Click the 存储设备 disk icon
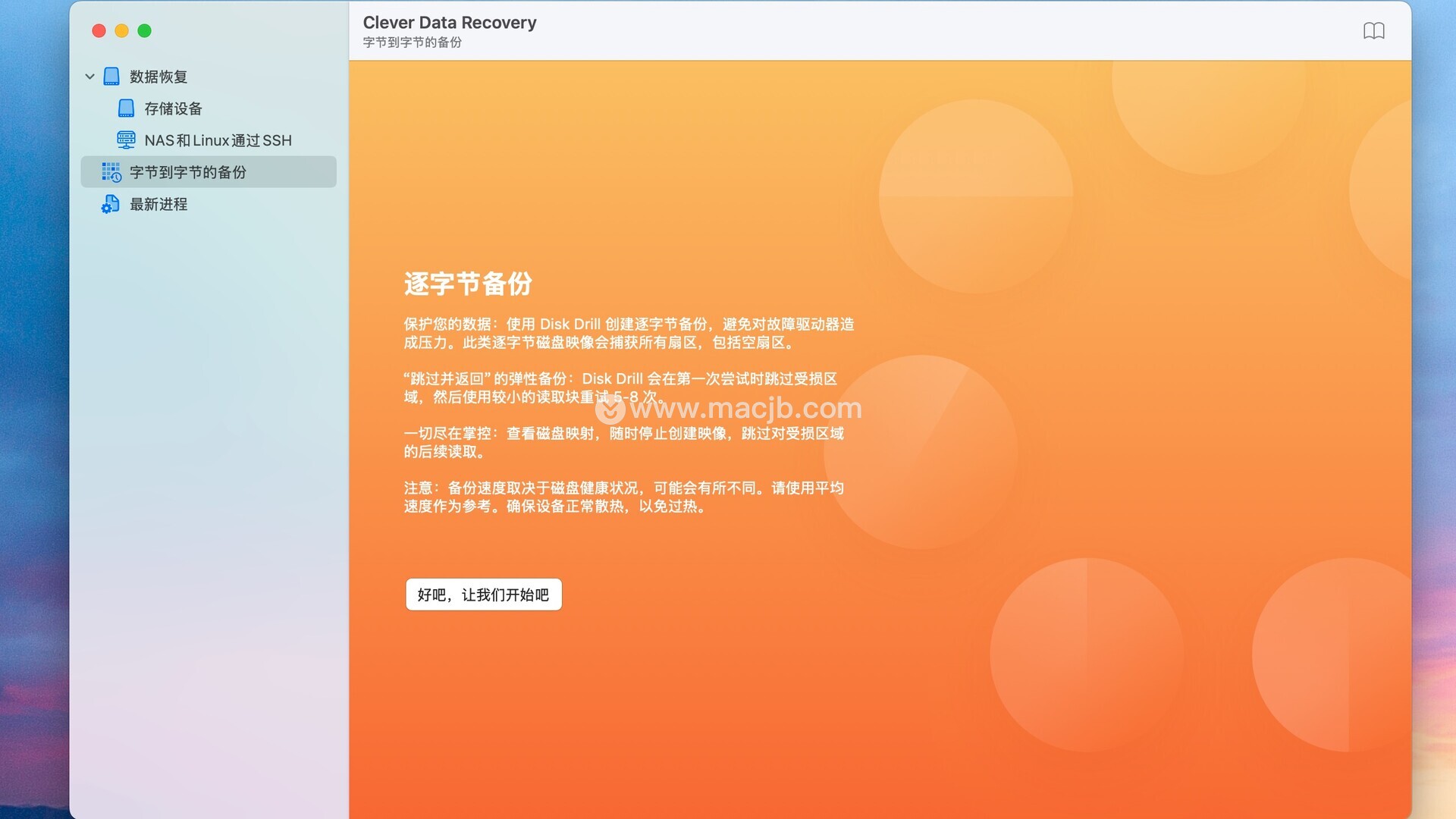This screenshot has height=819, width=1456. pyautogui.click(x=126, y=108)
